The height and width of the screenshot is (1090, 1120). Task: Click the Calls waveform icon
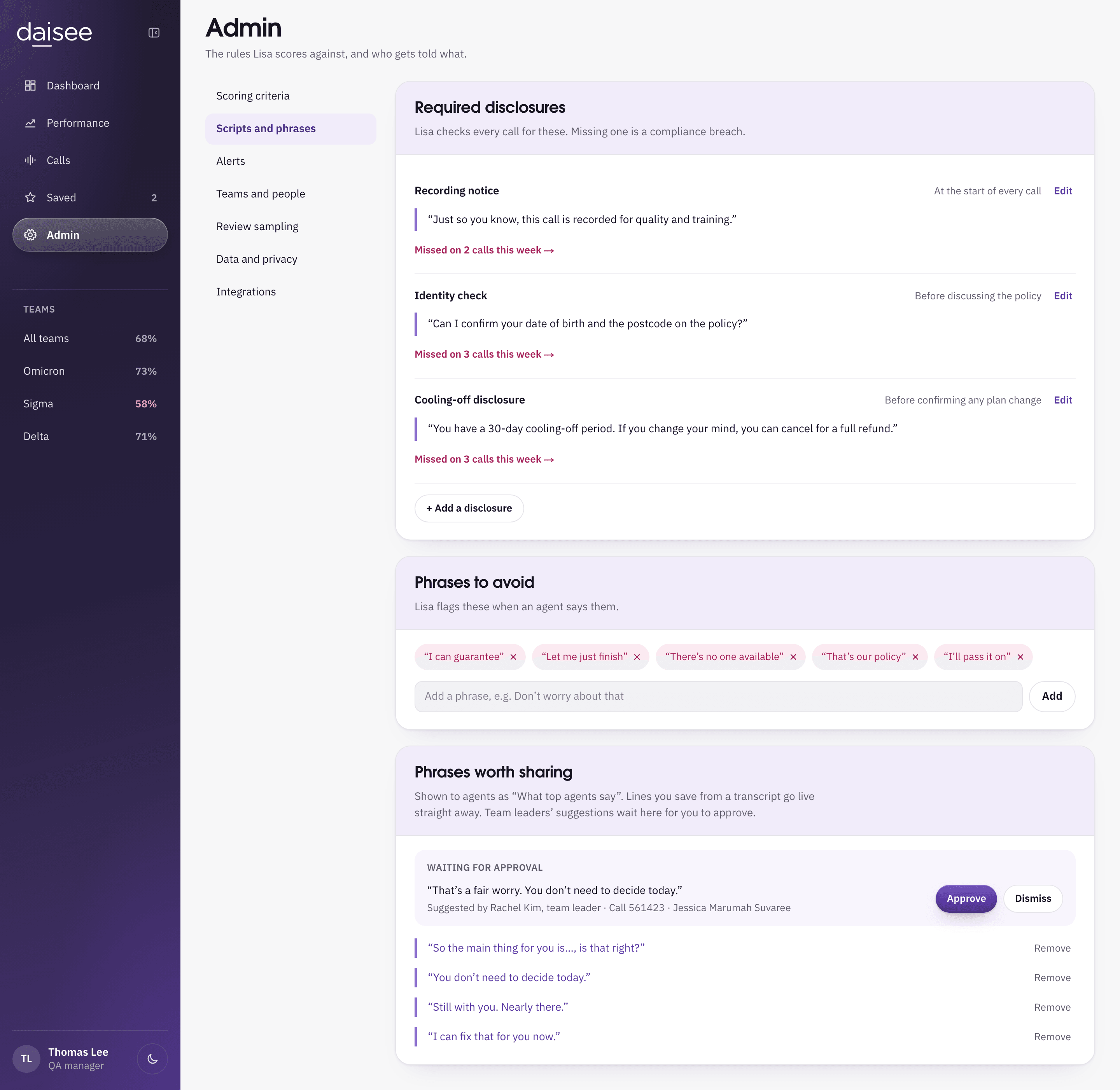point(30,160)
